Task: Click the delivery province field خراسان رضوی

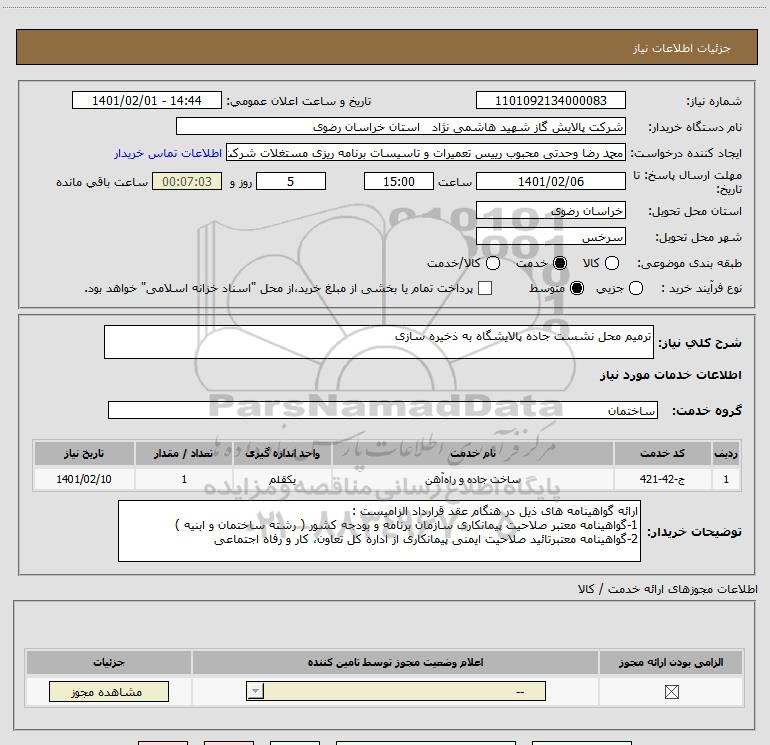Action: tap(550, 210)
